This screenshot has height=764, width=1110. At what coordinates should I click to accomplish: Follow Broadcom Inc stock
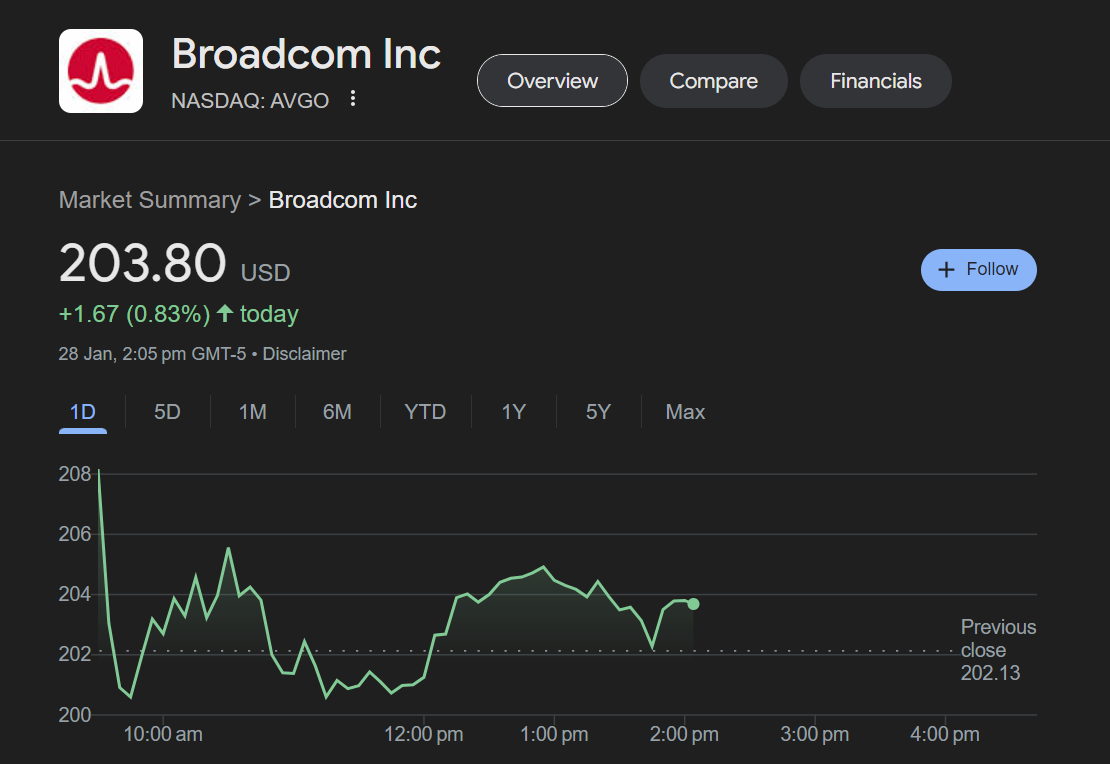pos(978,270)
